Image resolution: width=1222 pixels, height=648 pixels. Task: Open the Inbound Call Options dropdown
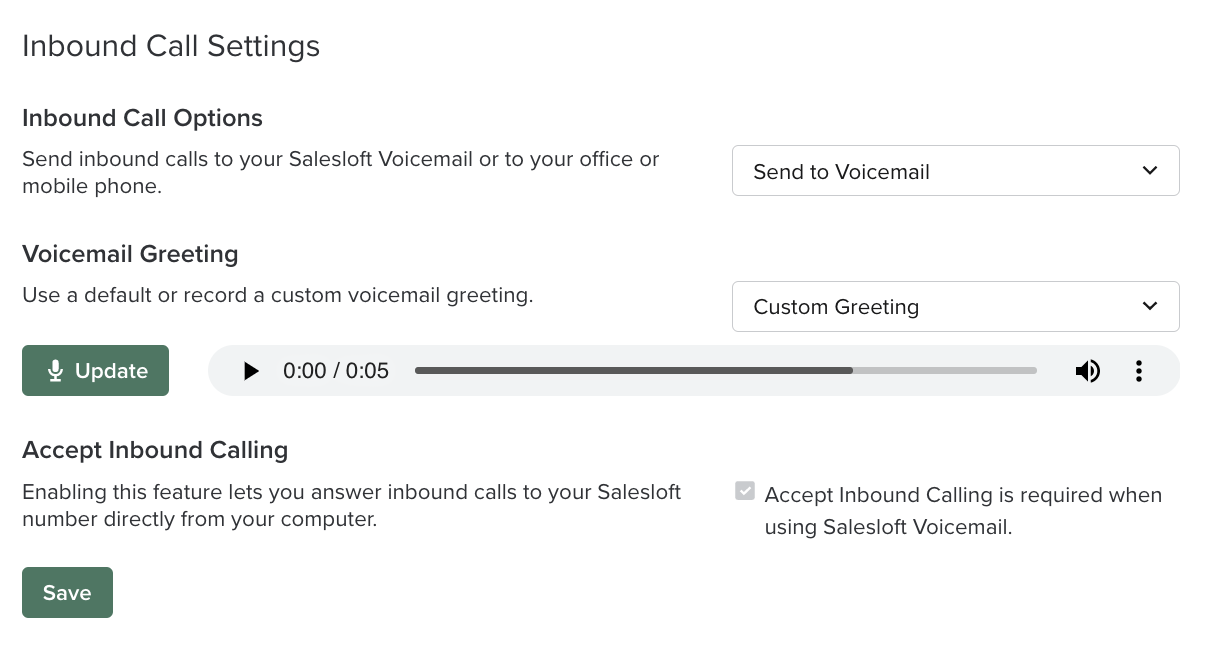point(955,170)
